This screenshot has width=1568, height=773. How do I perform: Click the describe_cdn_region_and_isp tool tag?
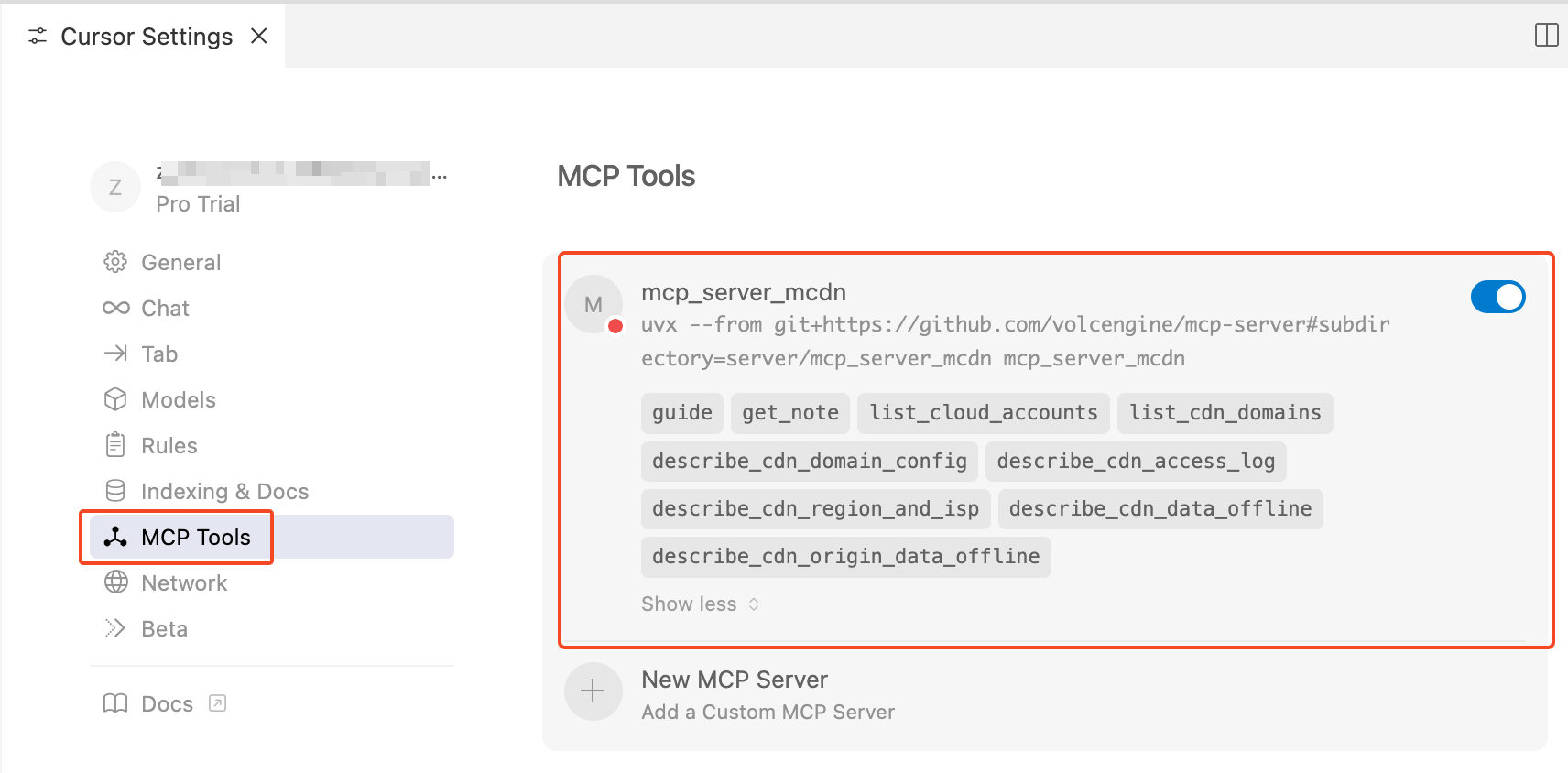815,508
